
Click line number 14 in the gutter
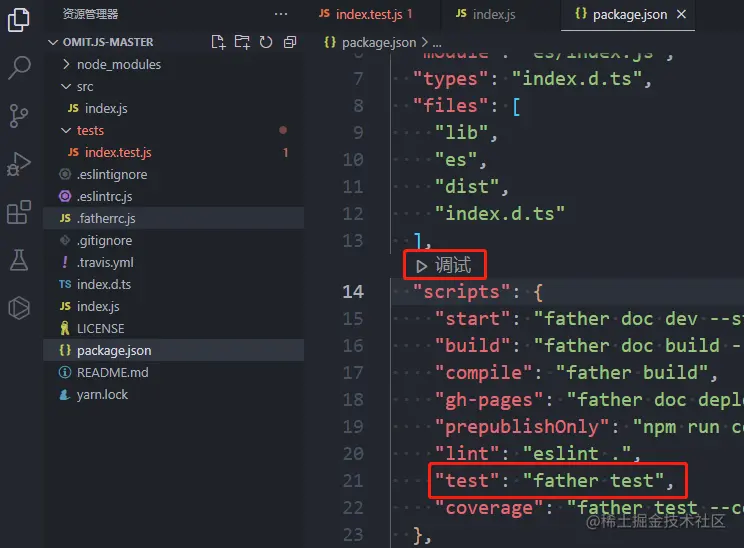[x=353, y=291]
